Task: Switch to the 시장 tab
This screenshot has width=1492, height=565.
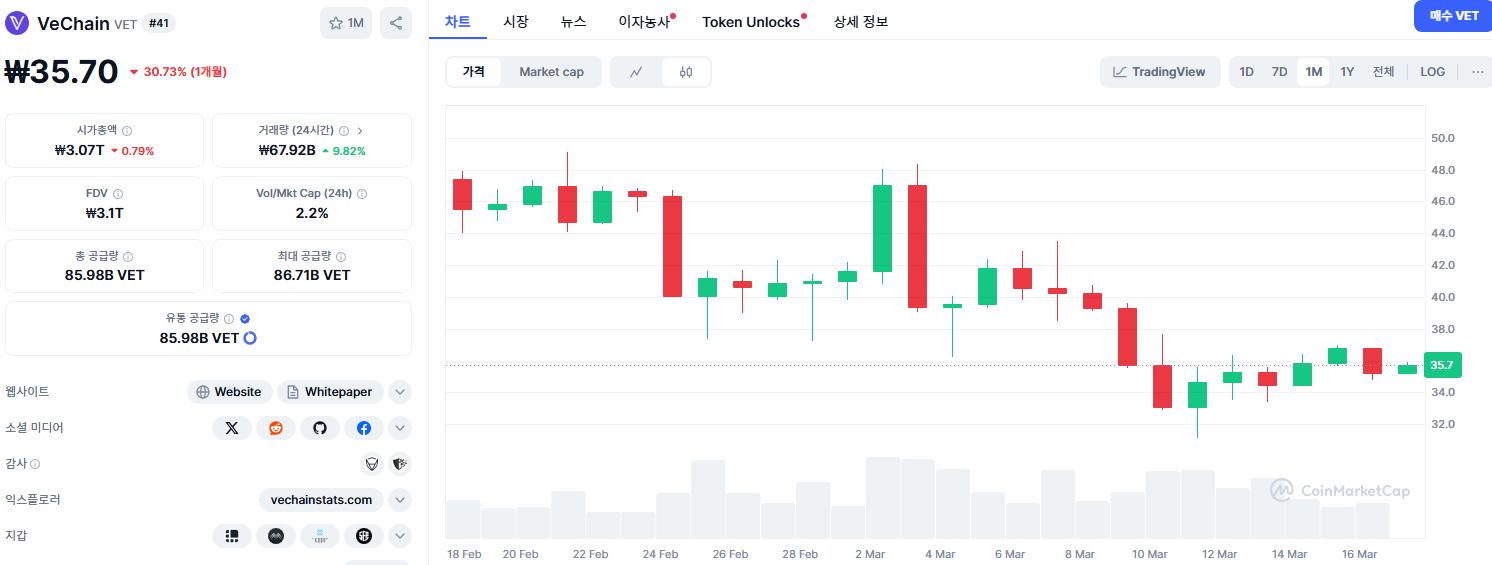Action: tap(516, 21)
